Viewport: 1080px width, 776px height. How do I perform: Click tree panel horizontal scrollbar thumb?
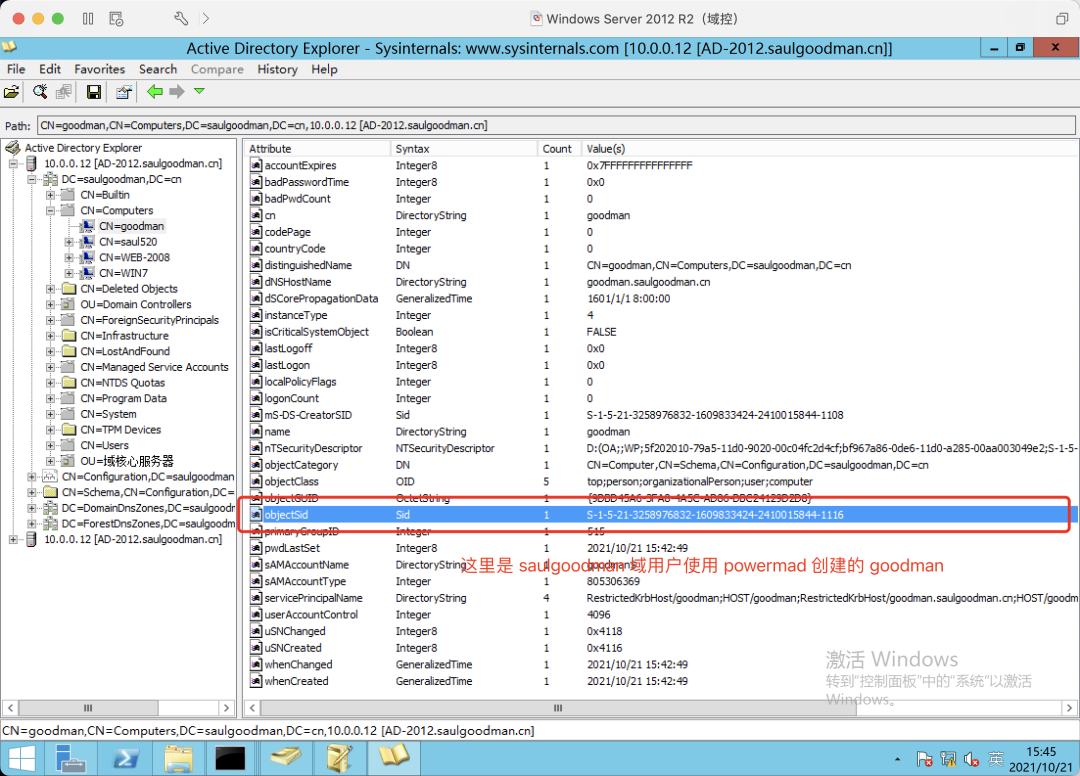tap(88, 708)
